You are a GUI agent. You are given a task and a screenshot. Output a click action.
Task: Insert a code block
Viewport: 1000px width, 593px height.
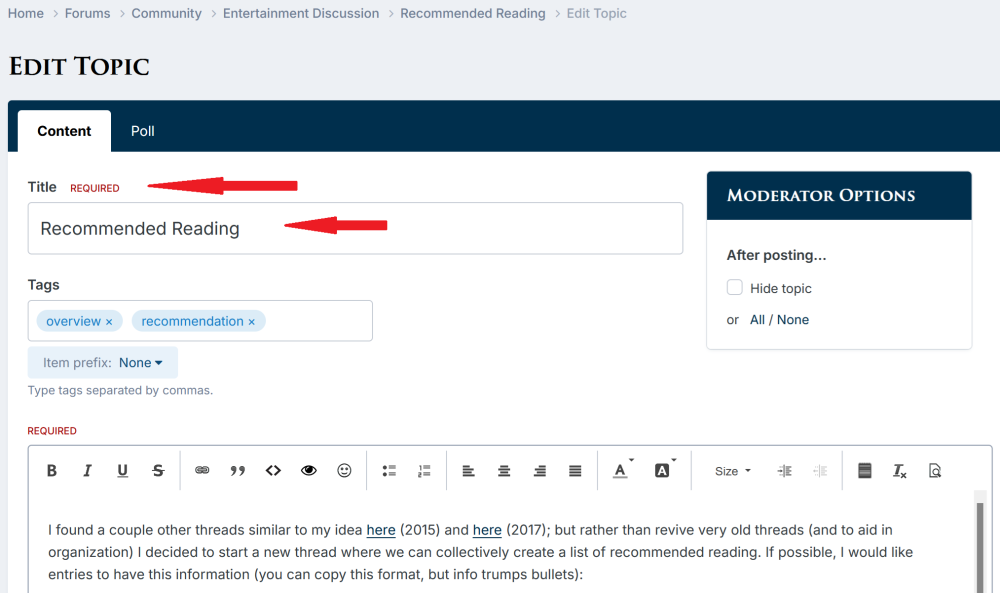[x=273, y=471]
